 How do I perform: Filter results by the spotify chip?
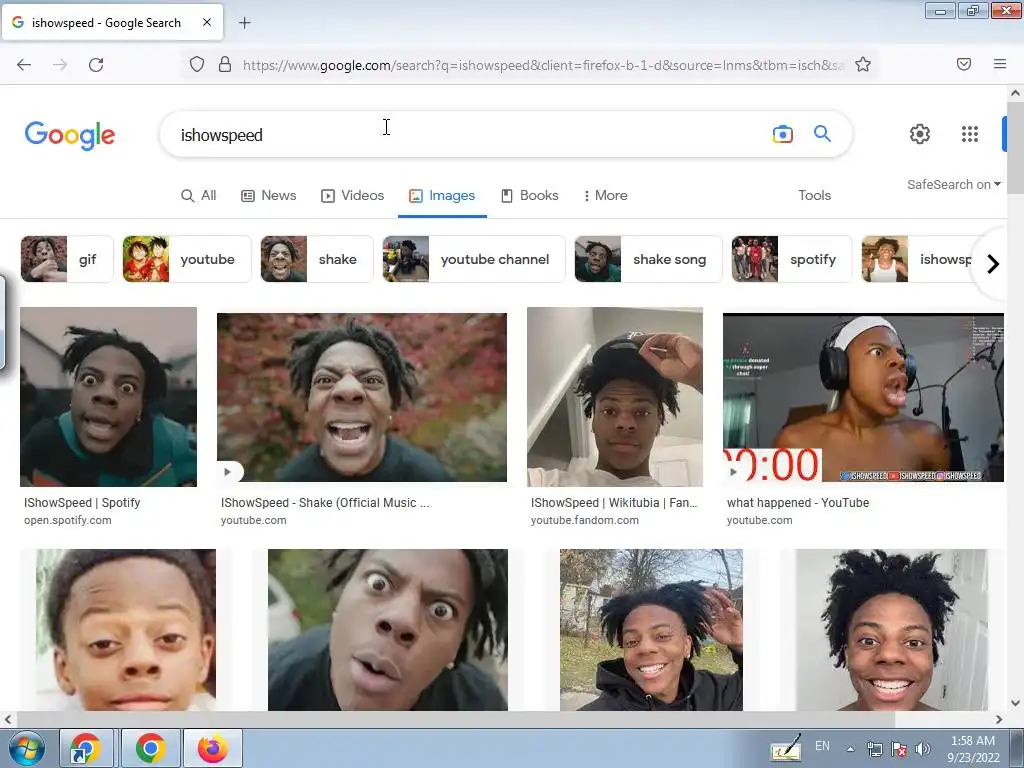(792, 259)
